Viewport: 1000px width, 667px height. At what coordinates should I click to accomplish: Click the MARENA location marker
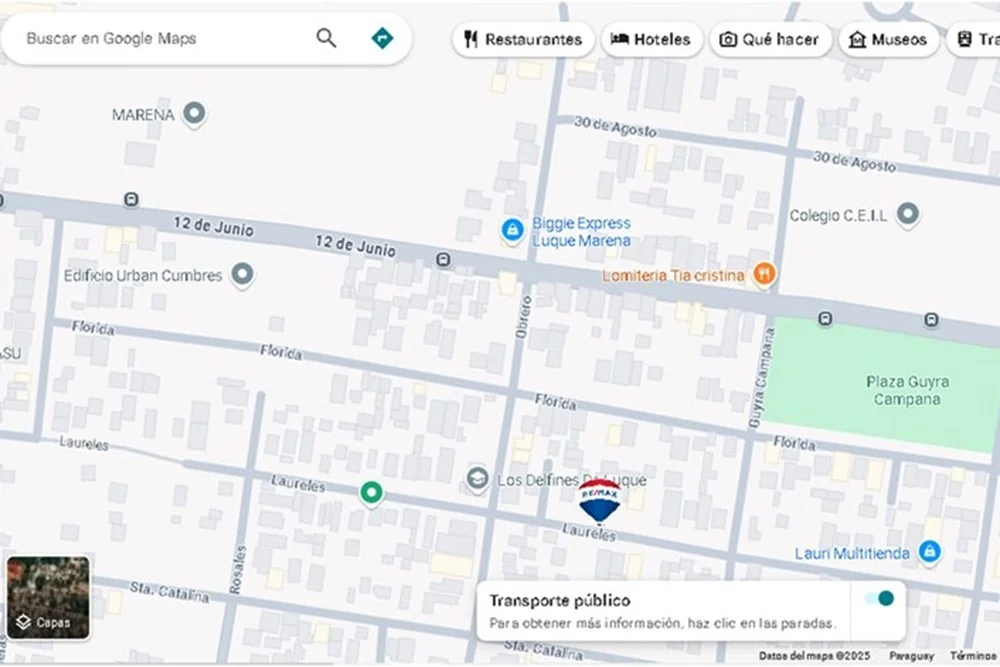coord(195,114)
